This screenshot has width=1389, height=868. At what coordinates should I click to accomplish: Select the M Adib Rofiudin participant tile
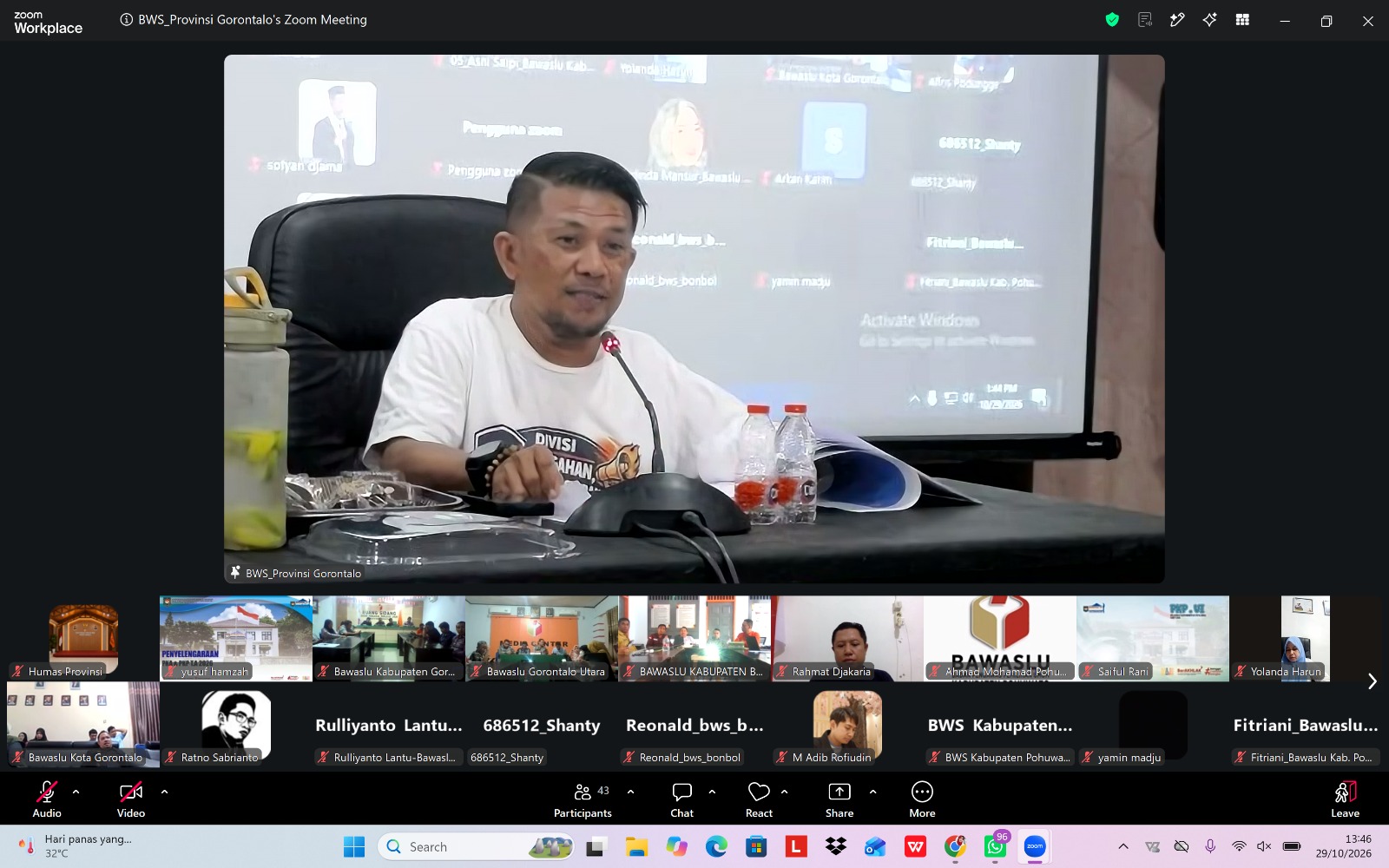pos(847,725)
